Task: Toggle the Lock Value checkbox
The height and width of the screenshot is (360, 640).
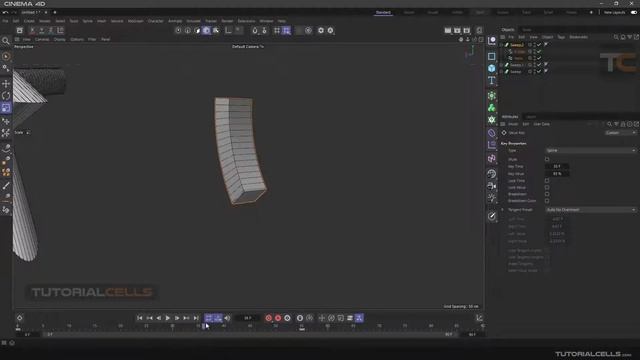Action: pyautogui.click(x=547, y=187)
